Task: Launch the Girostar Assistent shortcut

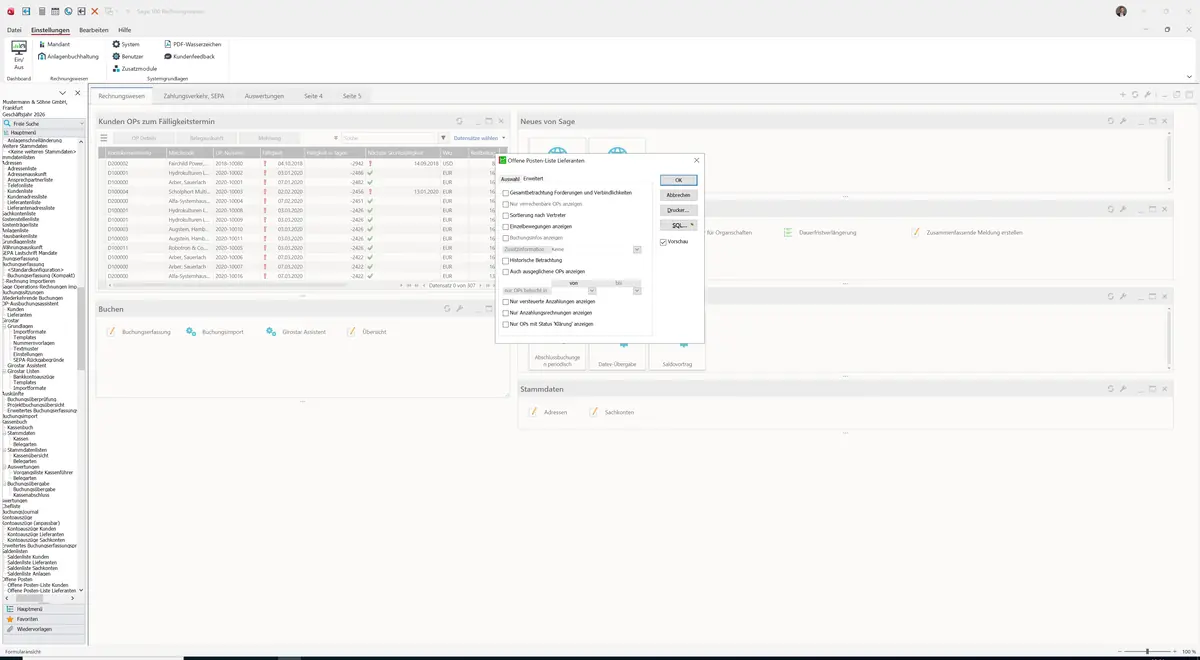Action: tap(296, 331)
